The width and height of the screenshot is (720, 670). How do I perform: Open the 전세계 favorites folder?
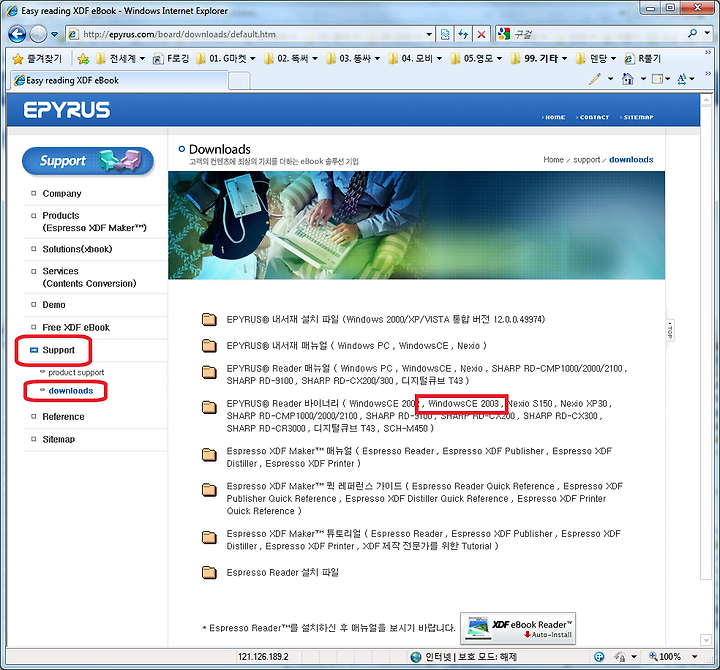tap(120, 59)
